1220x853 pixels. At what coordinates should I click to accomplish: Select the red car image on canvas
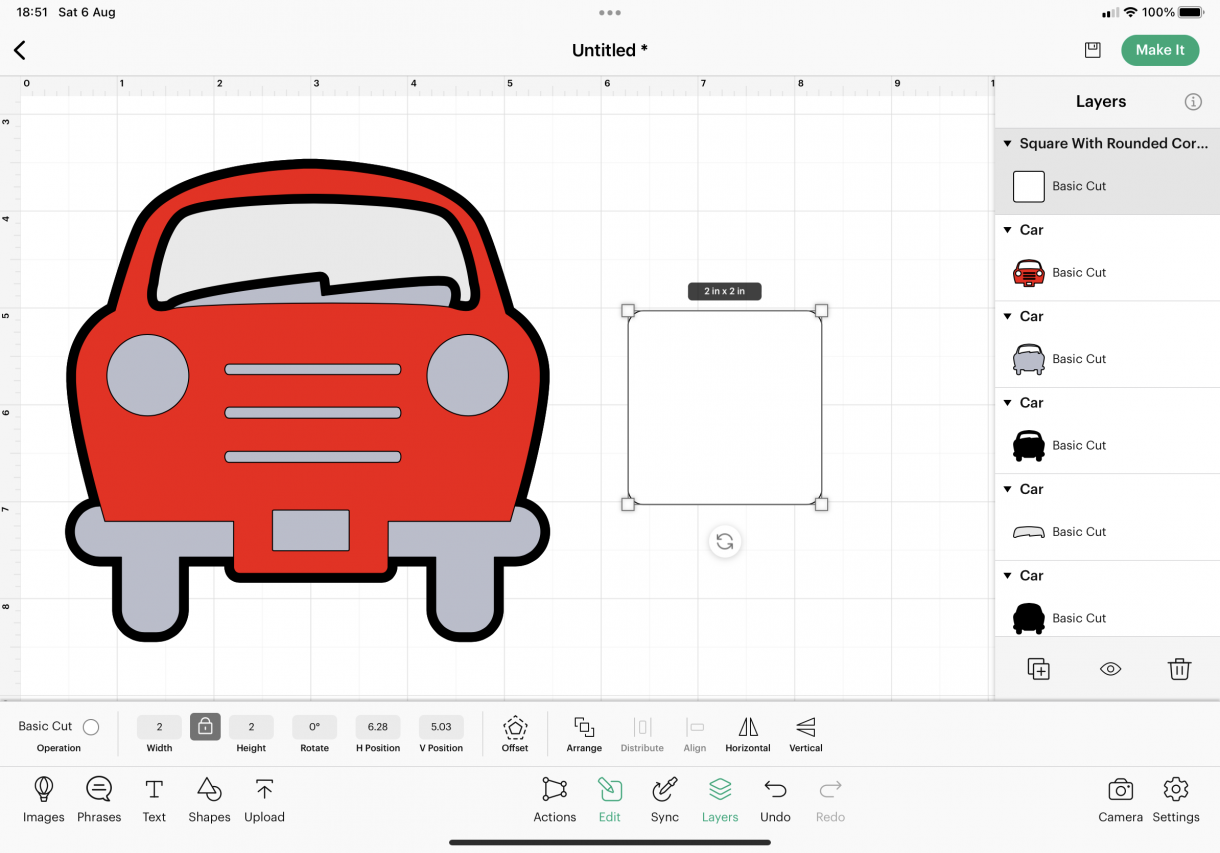click(308, 400)
